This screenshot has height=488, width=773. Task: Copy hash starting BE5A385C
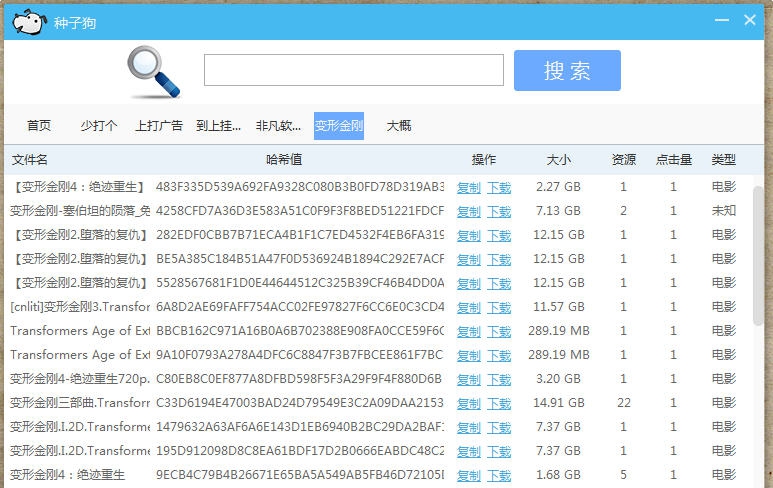[469, 259]
